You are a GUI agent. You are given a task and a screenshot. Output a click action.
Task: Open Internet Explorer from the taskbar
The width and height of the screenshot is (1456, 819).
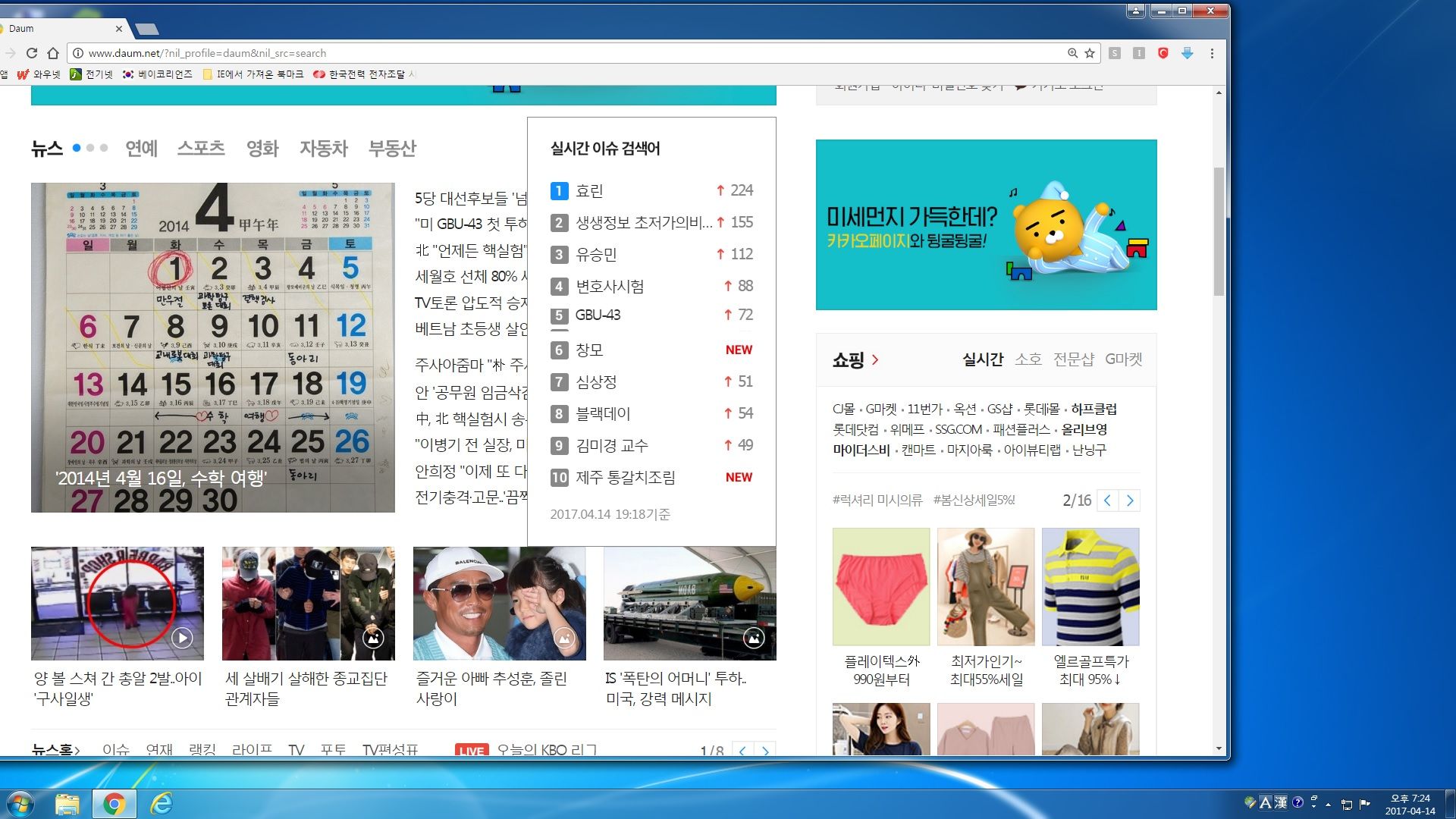[x=162, y=803]
